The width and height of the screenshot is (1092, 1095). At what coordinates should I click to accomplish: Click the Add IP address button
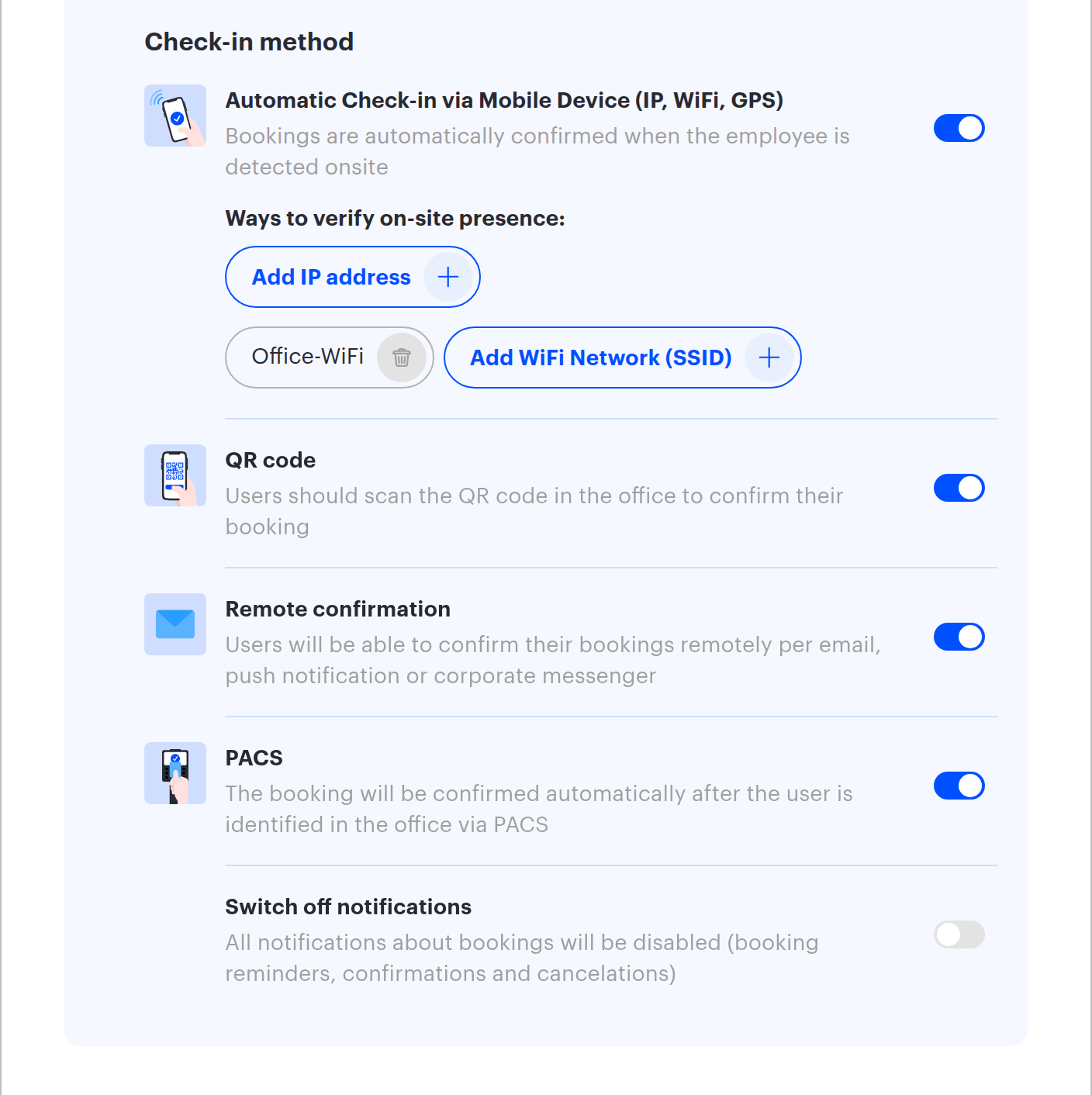(x=353, y=277)
